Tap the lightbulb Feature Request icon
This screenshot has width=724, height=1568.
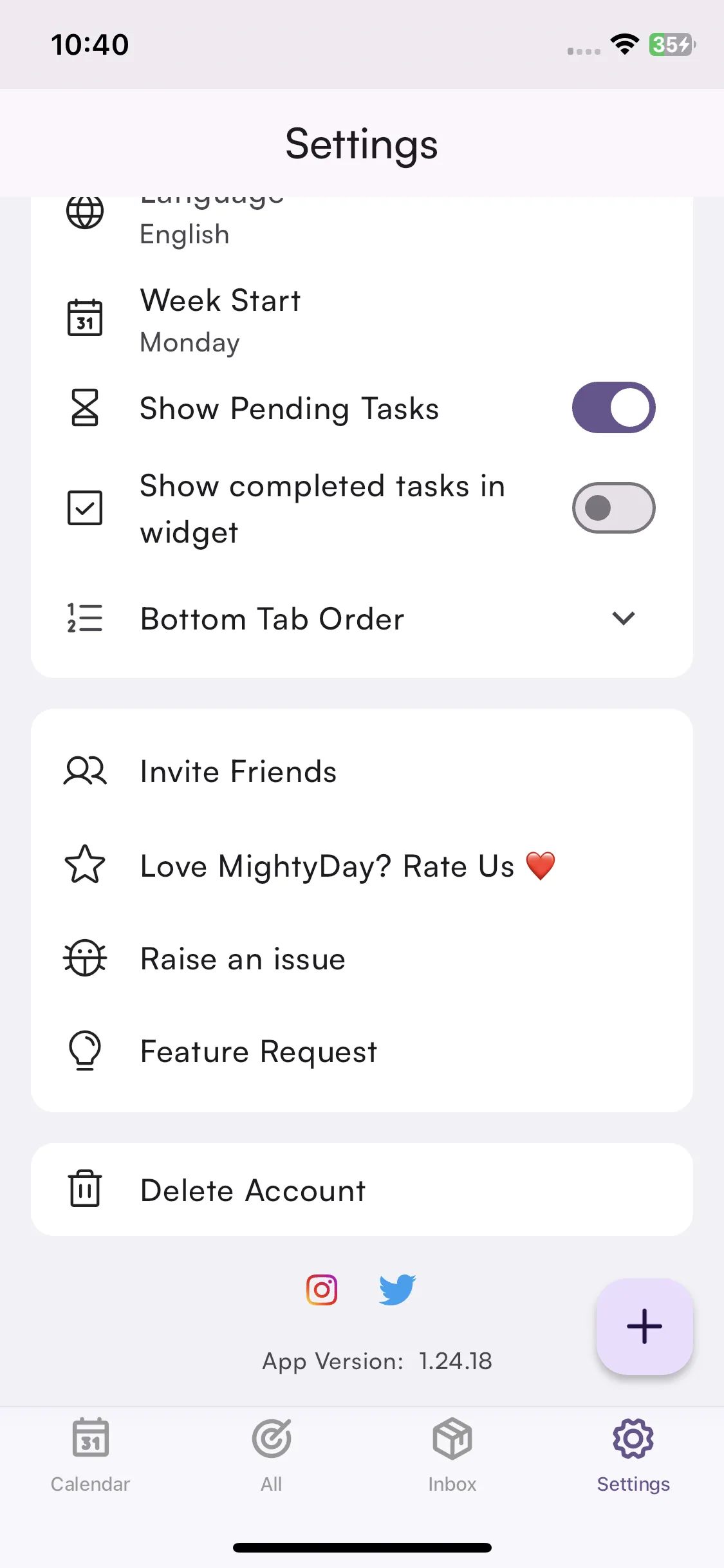(85, 1050)
